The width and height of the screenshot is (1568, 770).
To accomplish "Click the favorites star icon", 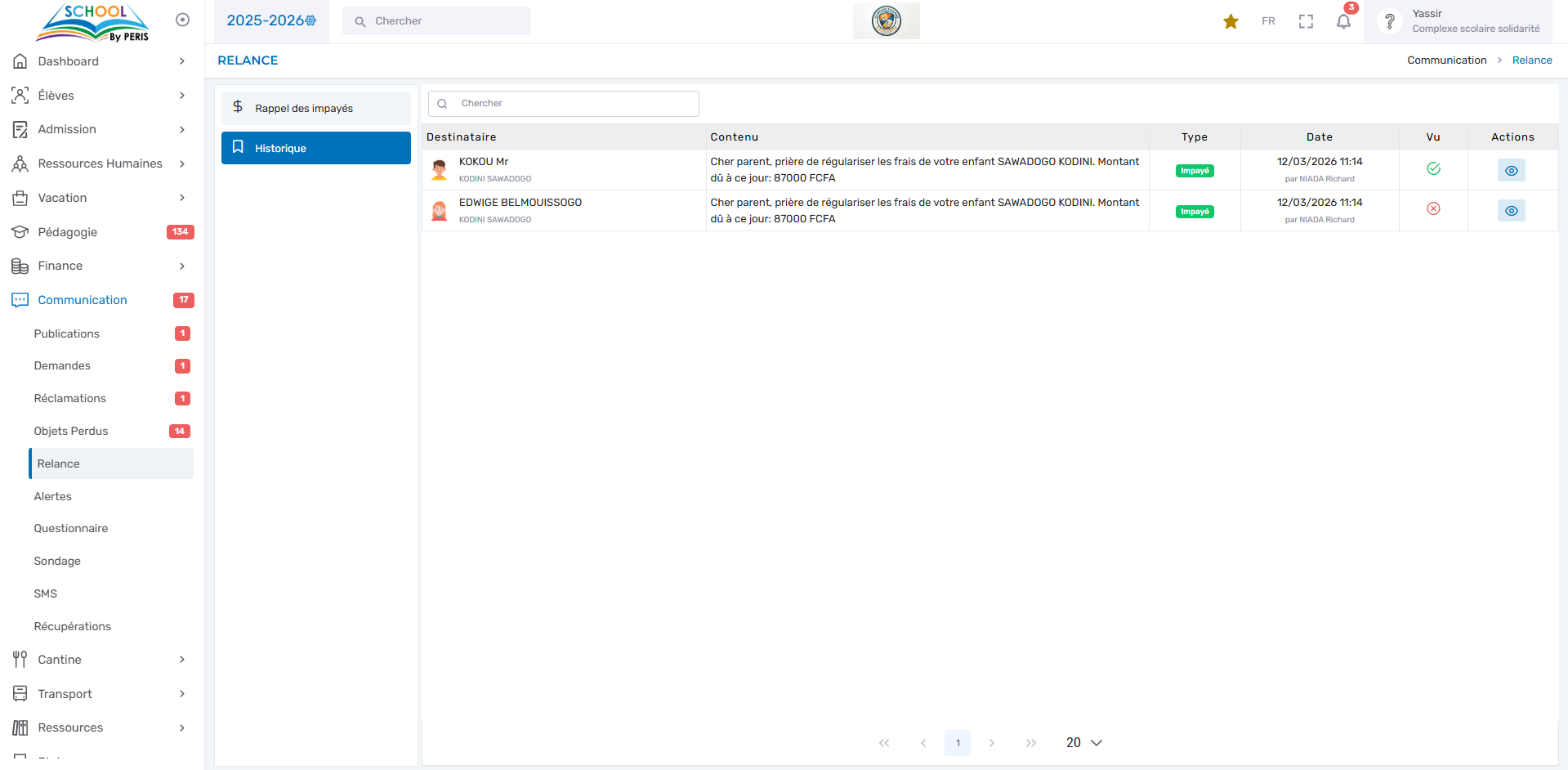I will click(1231, 22).
